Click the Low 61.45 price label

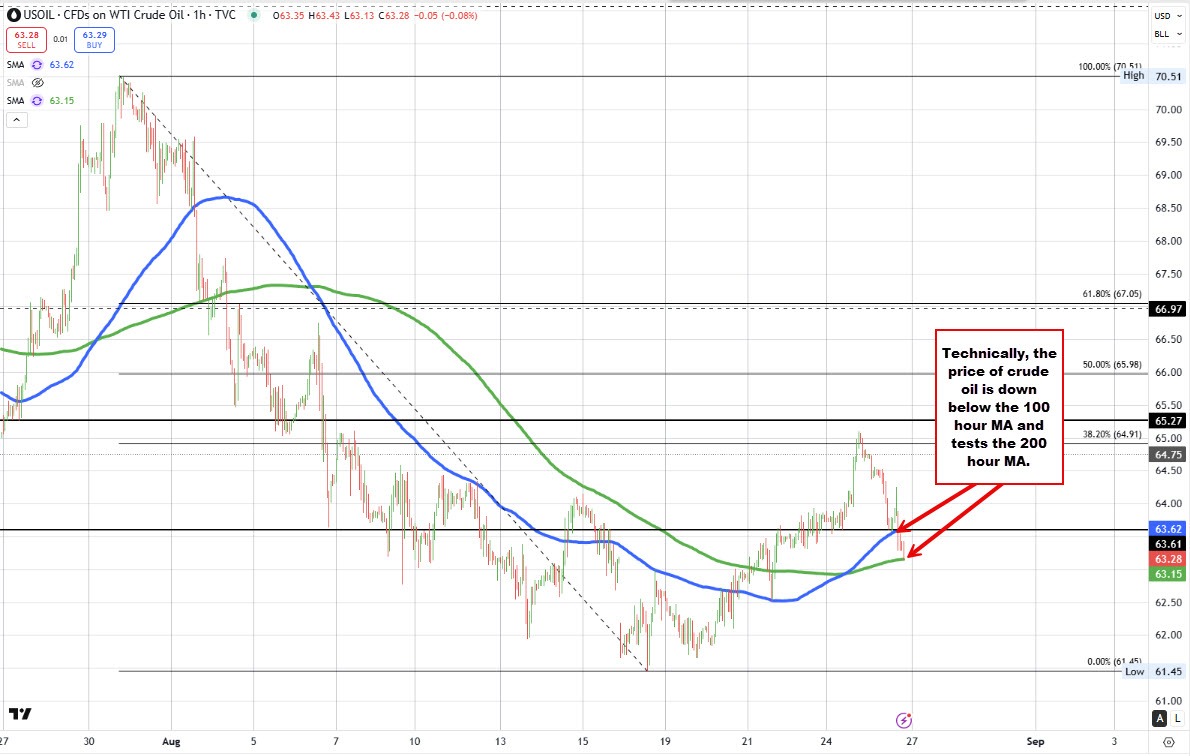1152,671
